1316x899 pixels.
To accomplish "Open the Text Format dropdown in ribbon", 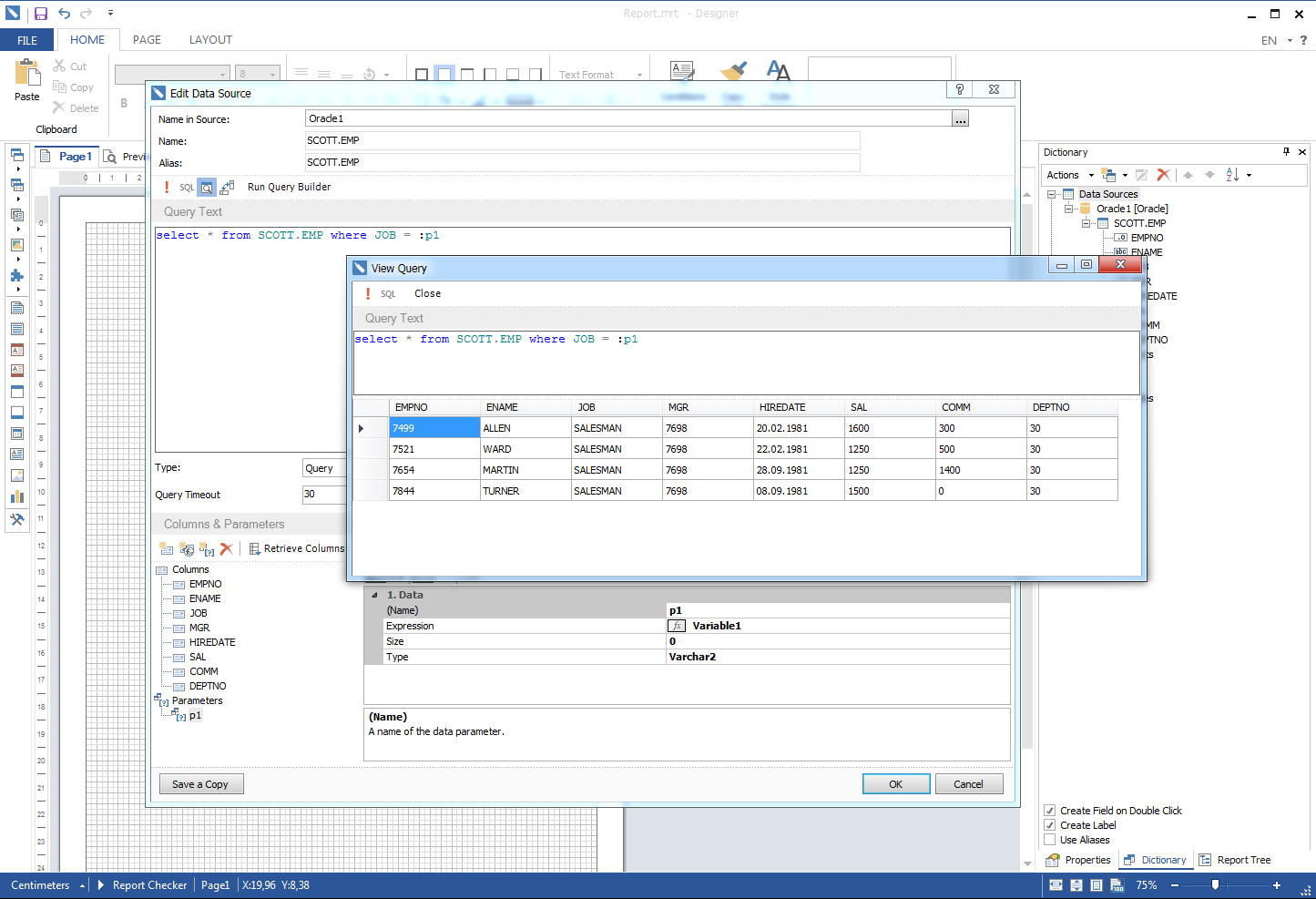I will [x=601, y=75].
